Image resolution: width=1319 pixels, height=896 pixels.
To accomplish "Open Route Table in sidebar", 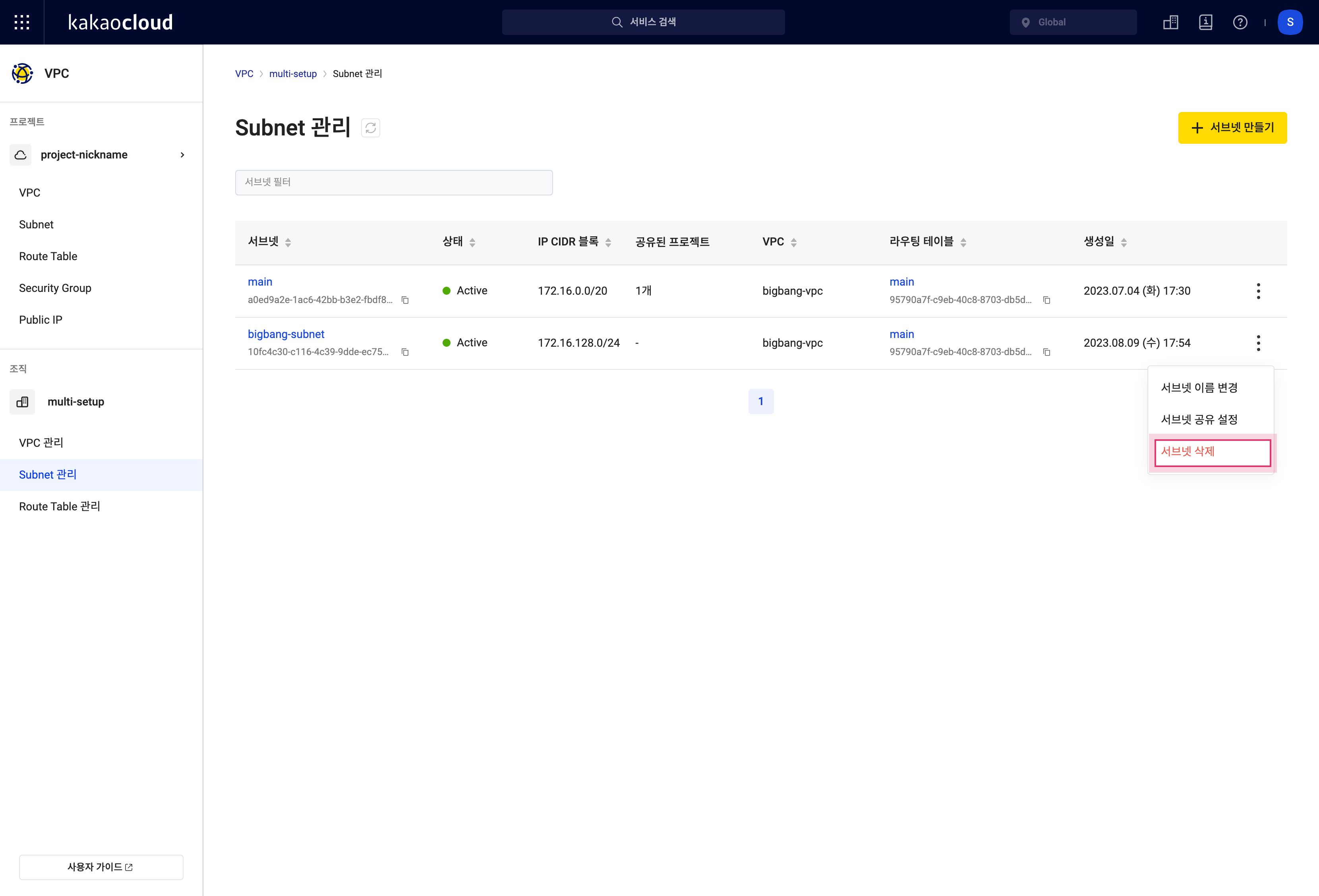I will (48, 257).
